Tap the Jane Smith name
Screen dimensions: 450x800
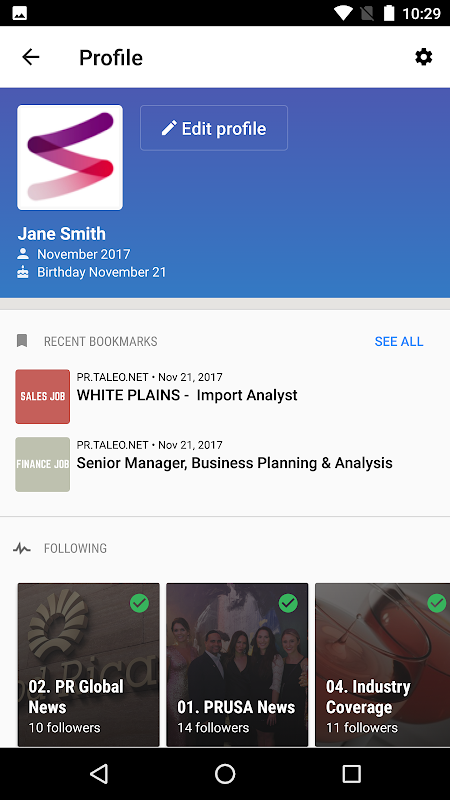tap(62, 234)
